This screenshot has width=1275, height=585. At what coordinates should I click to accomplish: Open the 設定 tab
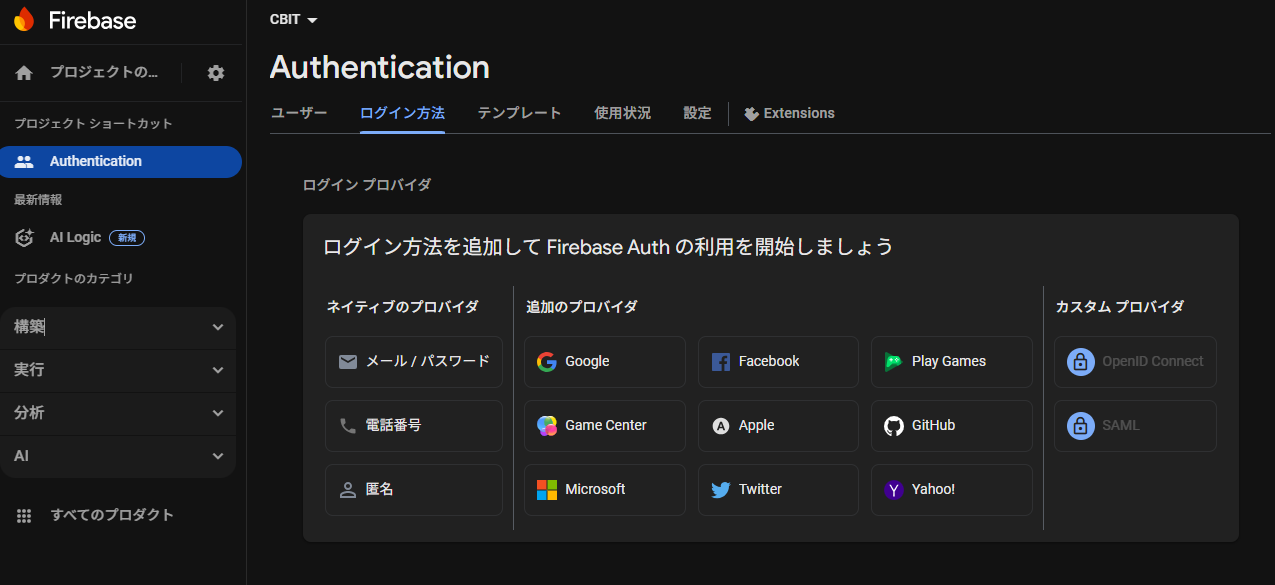tap(697, 114)
